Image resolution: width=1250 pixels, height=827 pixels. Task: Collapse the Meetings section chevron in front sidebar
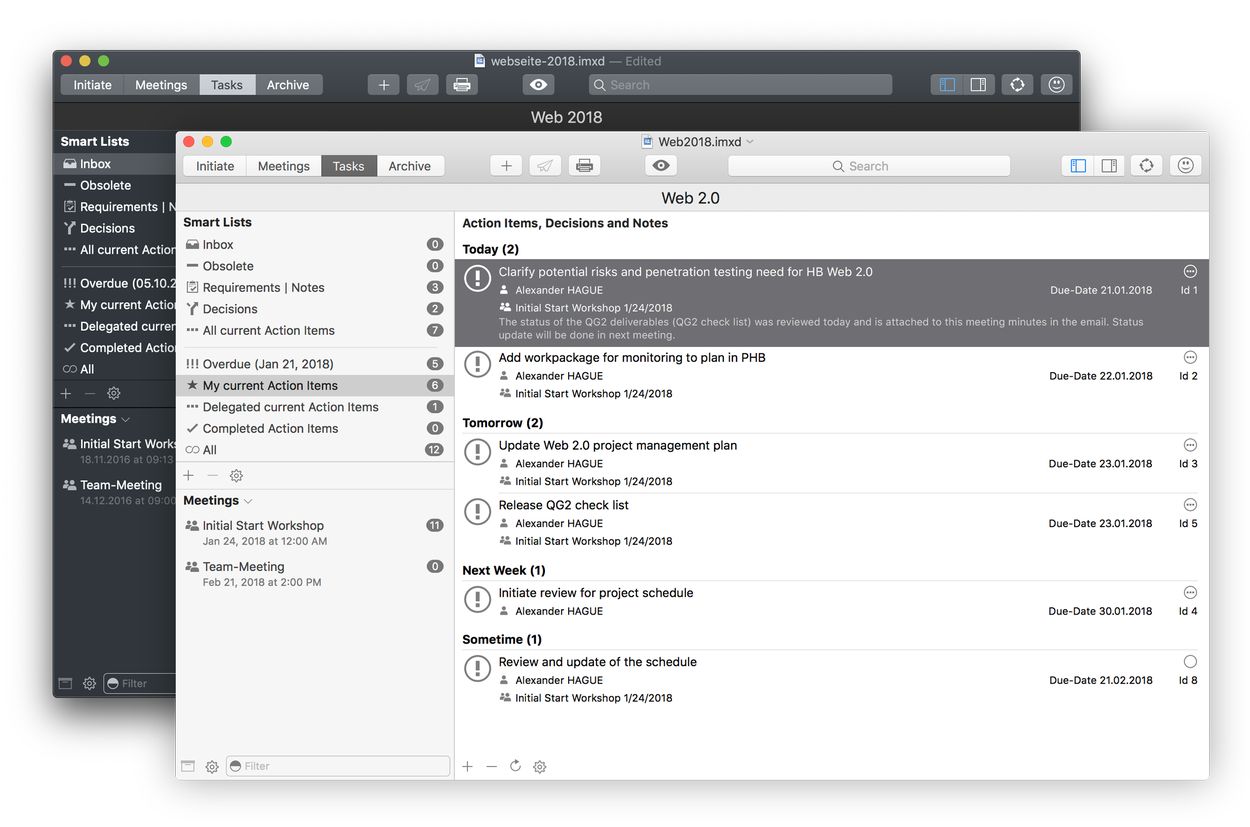248,501
